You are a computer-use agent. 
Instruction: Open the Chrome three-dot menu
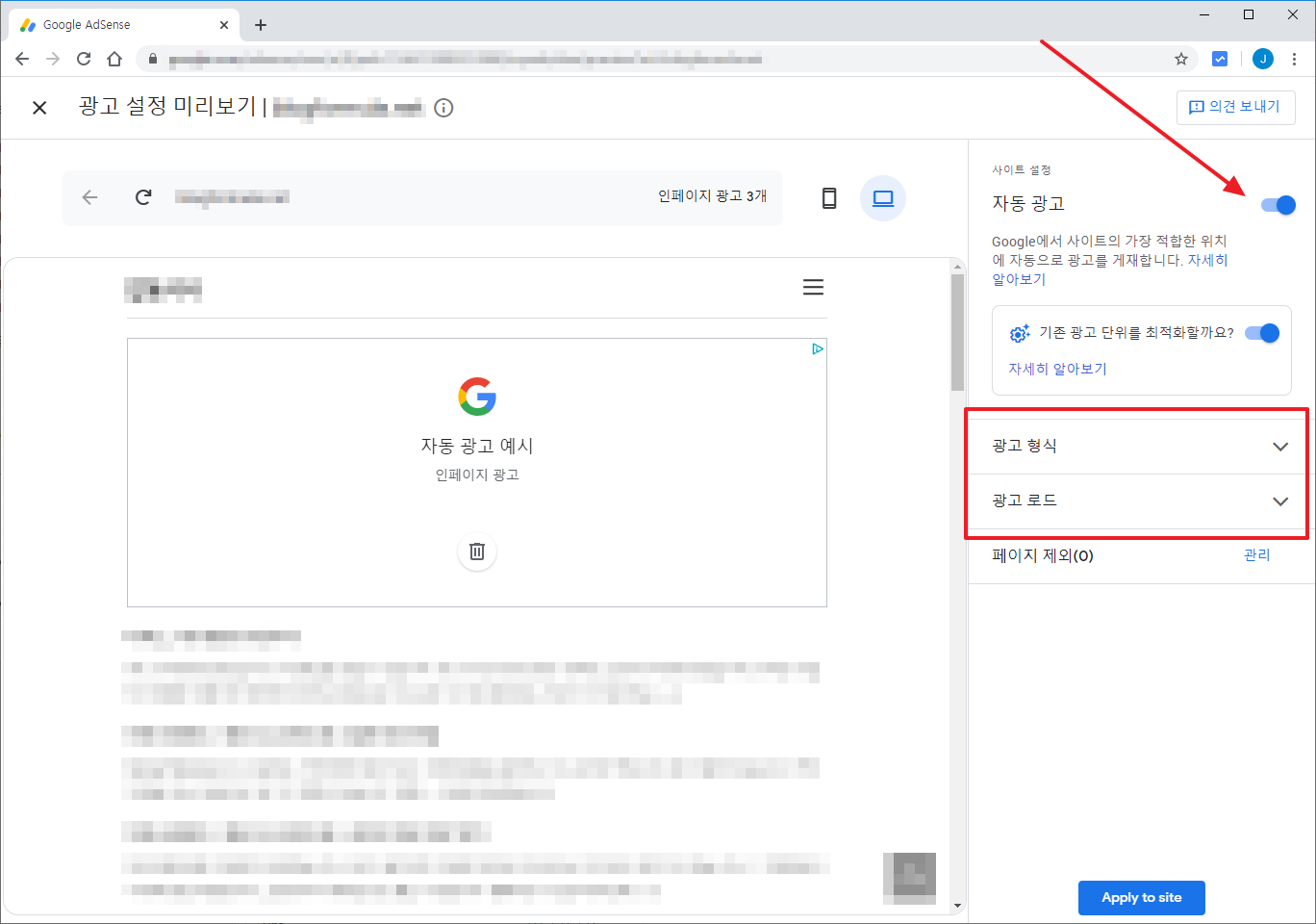(1295, 59)
